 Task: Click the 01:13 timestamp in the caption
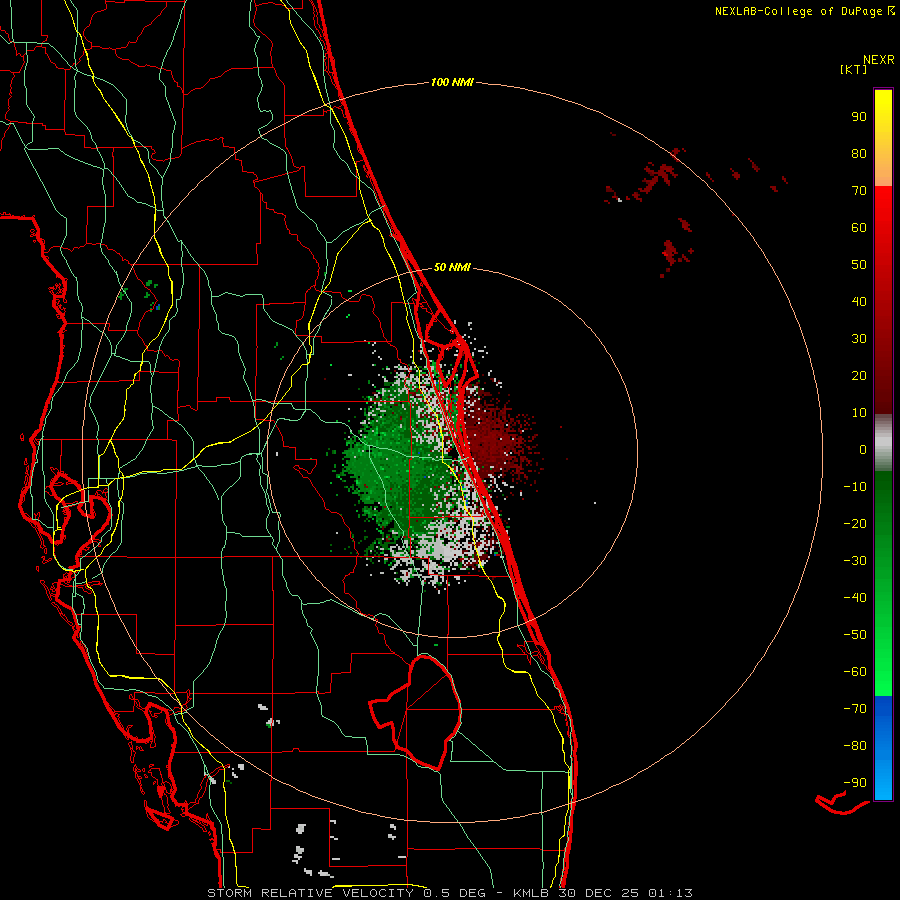670,893
